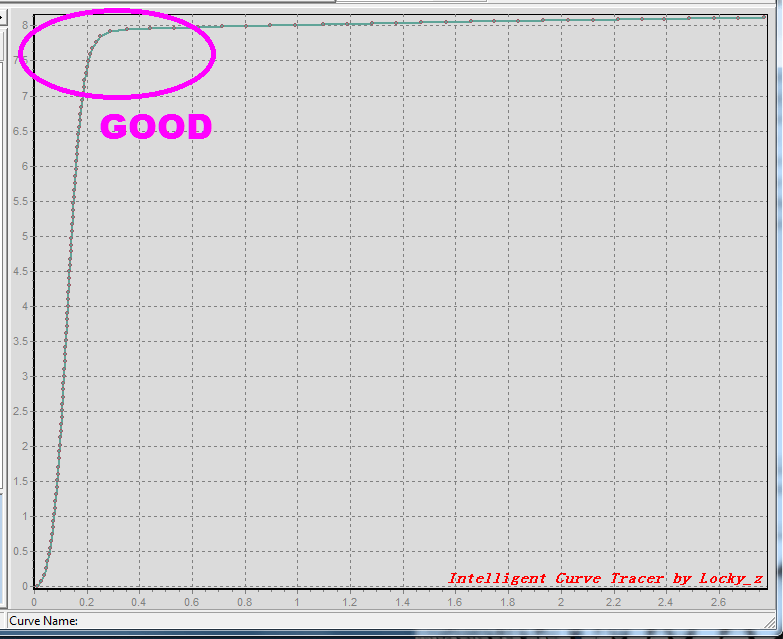Click x-axis tick label "1.4"
The image size is (783, 639).
tap(402, 602)
